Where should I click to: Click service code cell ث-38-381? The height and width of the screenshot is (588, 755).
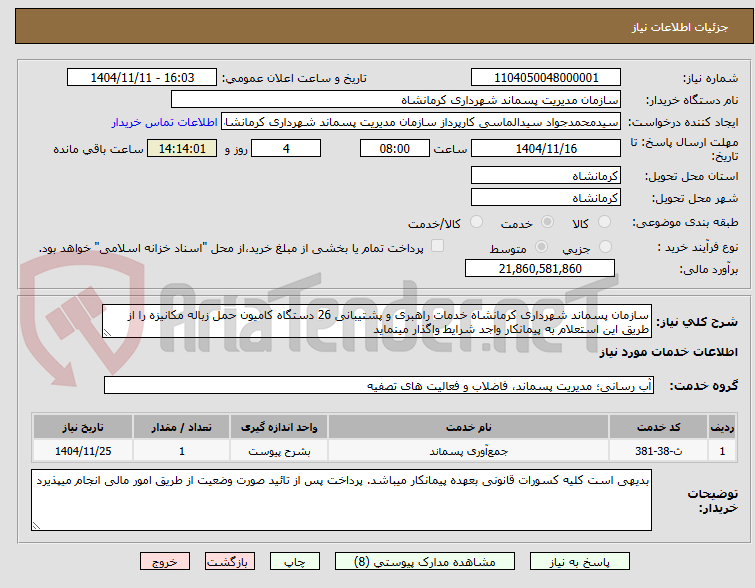click(658, 451)
